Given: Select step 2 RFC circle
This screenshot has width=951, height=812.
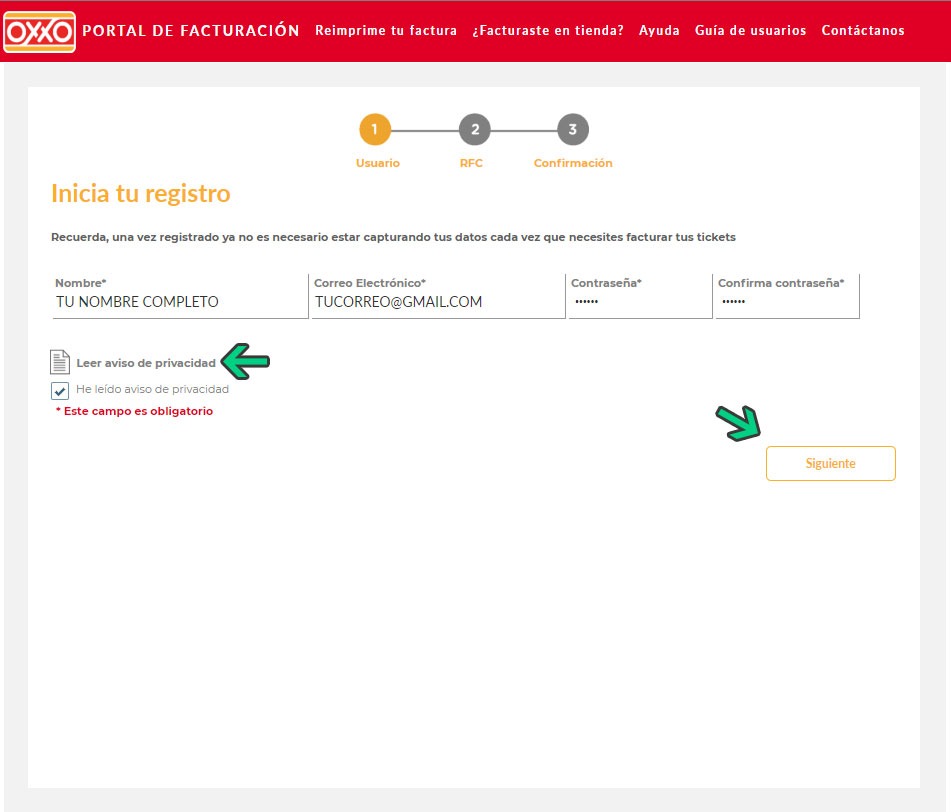Looking at the screenshot, I should coord(475,129).
